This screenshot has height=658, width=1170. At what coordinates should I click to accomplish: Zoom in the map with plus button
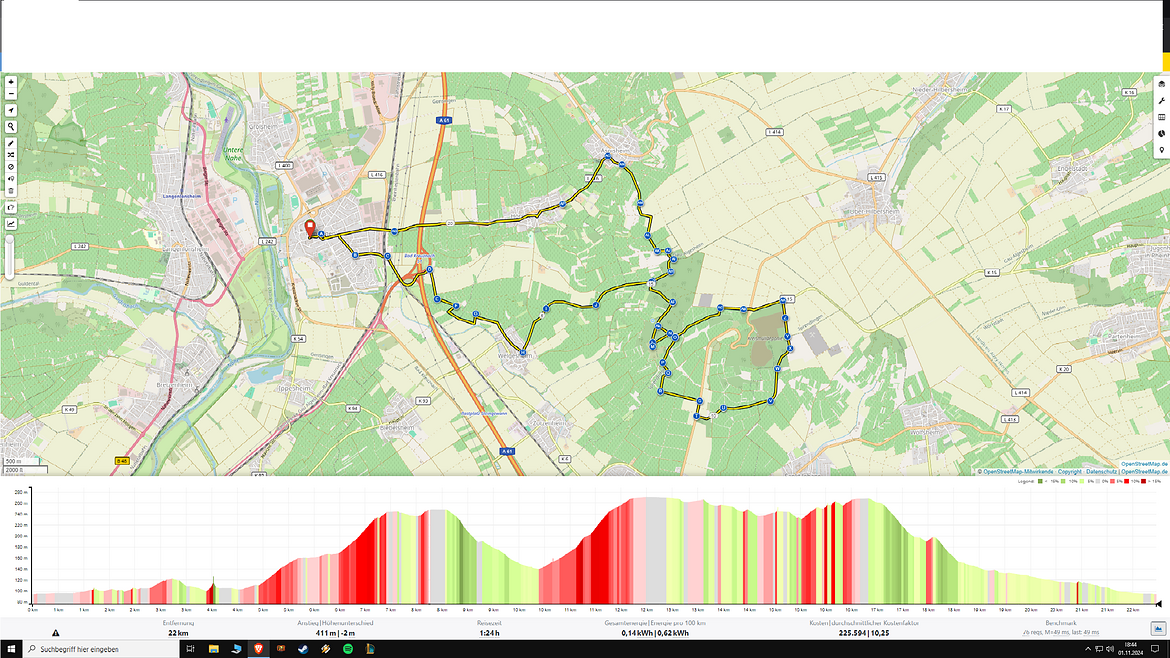[10, 82]
